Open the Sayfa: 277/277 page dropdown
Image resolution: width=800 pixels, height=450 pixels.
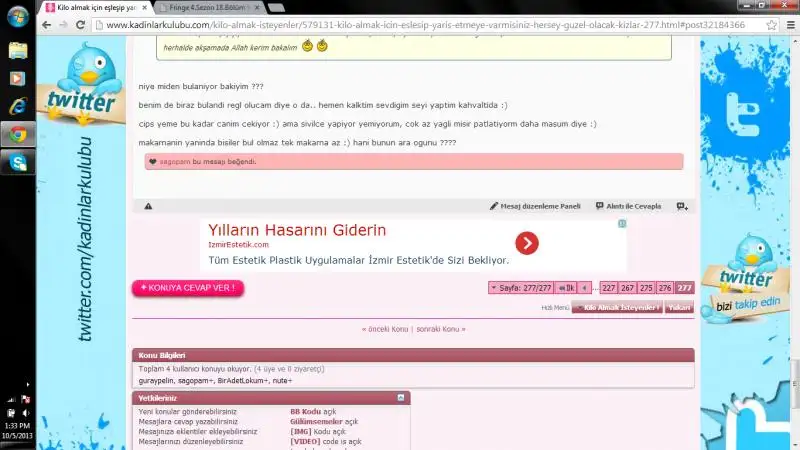[520, 288]
